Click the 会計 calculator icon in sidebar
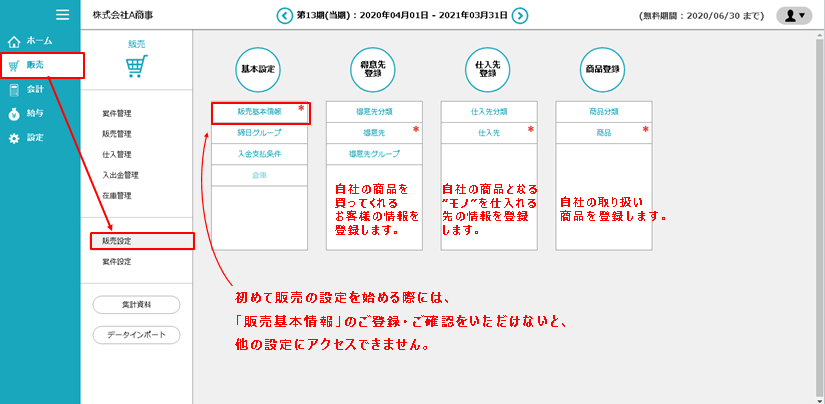 click(14, 90)
